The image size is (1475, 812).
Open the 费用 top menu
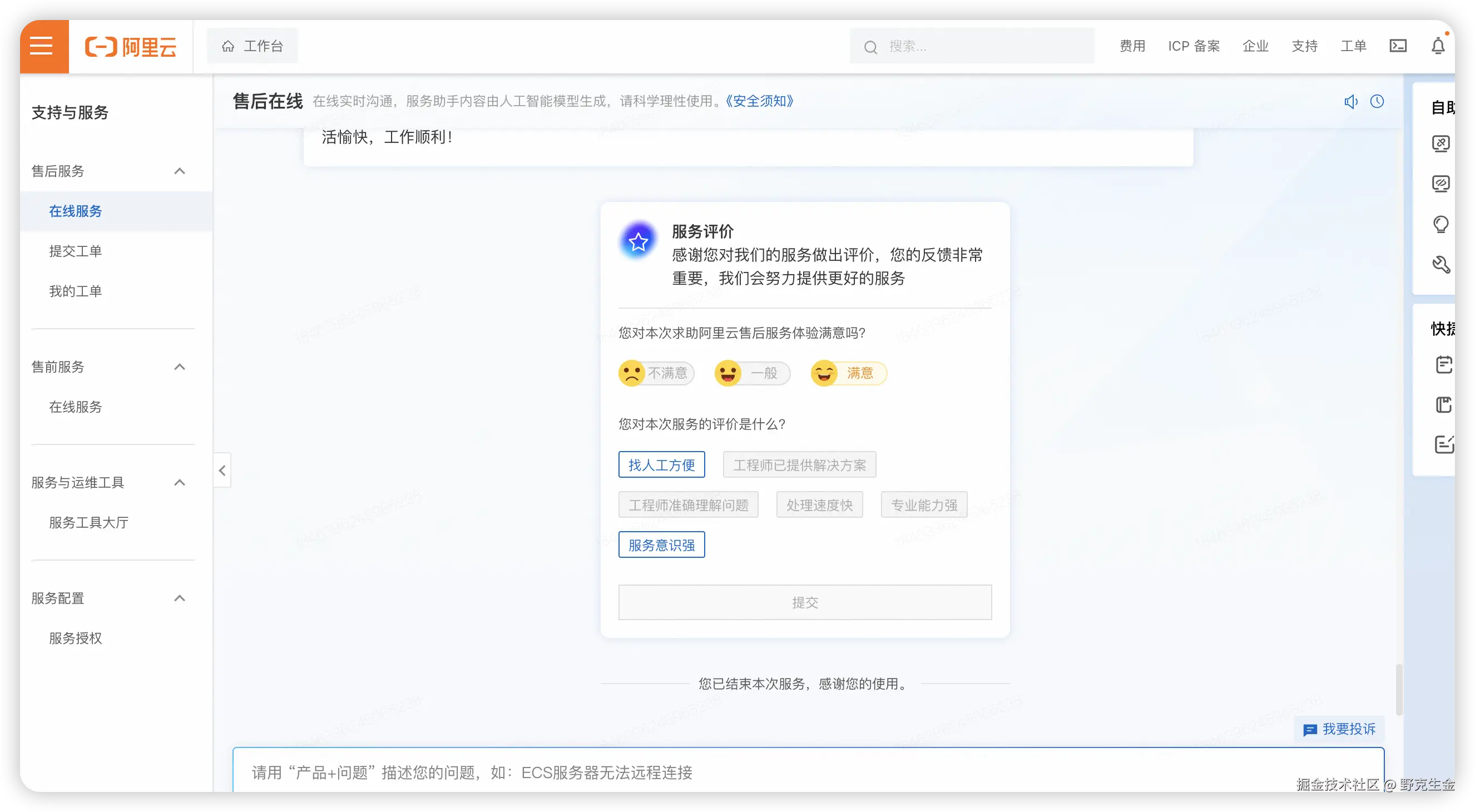(1132, 46)
